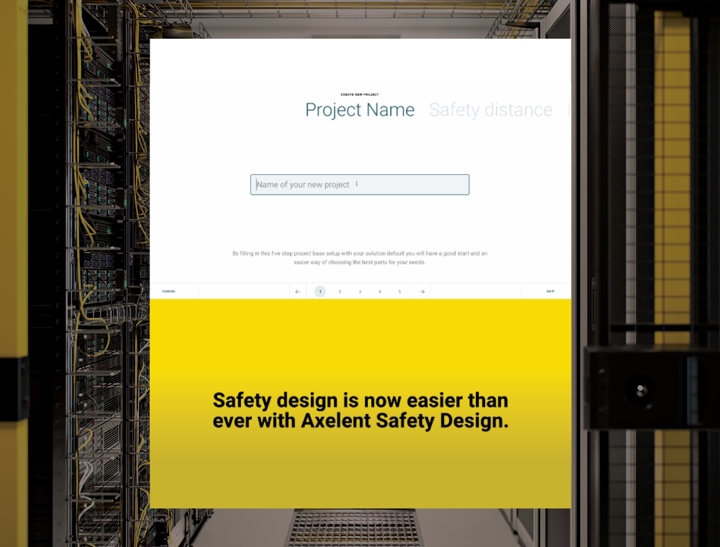
Task: Click the Skip button
Action: click(x=550, y=291)
